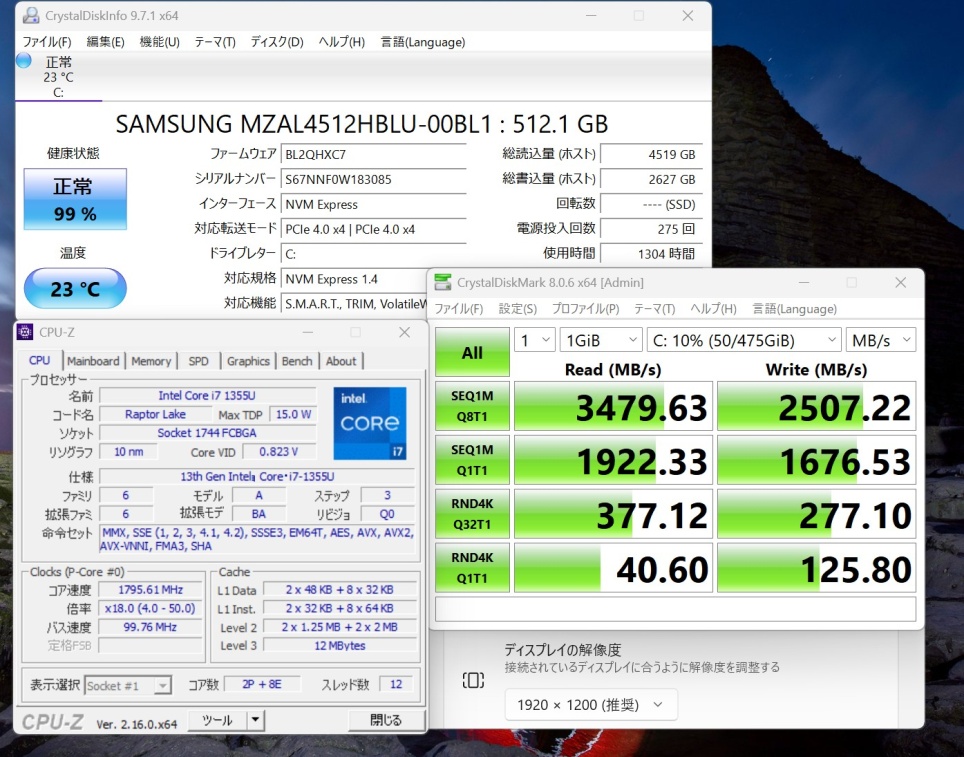Click the blue disk status orb for C:
The height and width of the screenshot is (757, 964).
pos(24,61)
